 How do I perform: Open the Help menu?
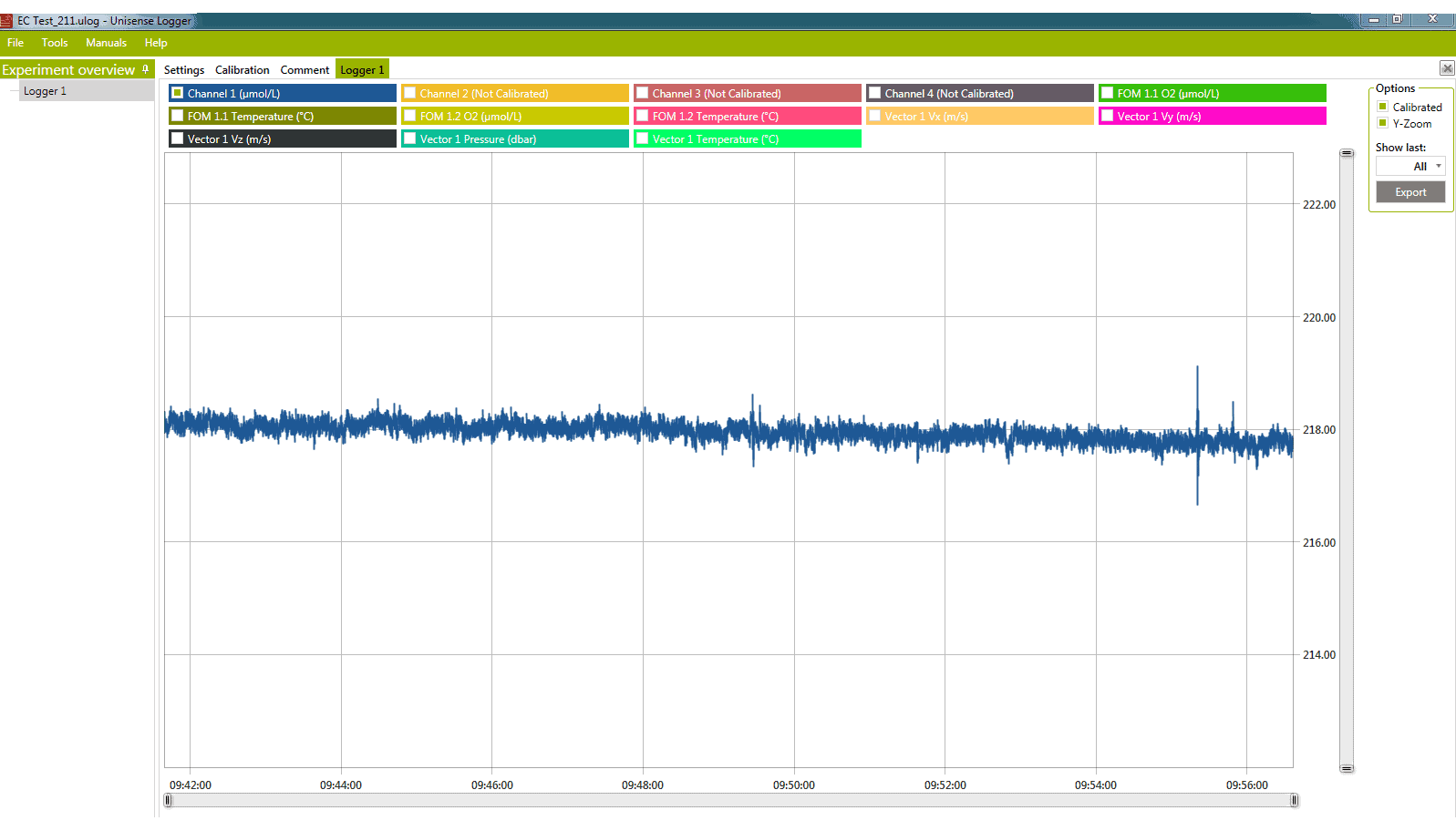tap(156, 43)
